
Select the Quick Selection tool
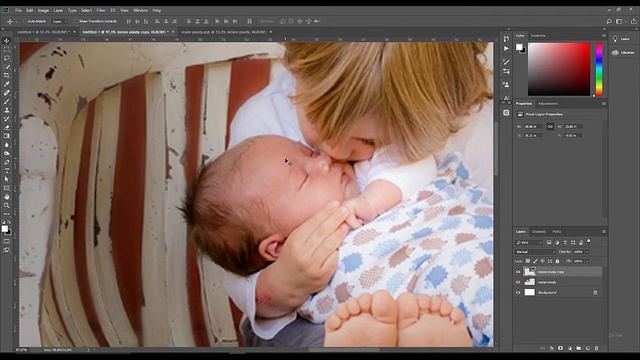point(7,67)
